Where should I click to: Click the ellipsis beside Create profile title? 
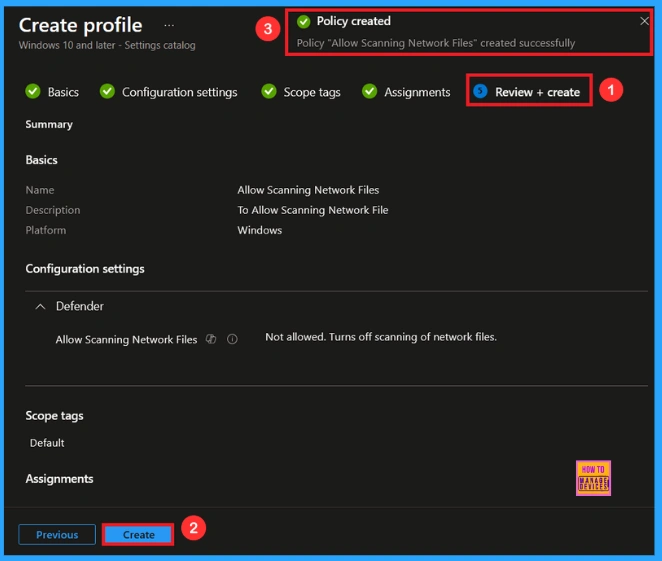[x=168, y=25]
